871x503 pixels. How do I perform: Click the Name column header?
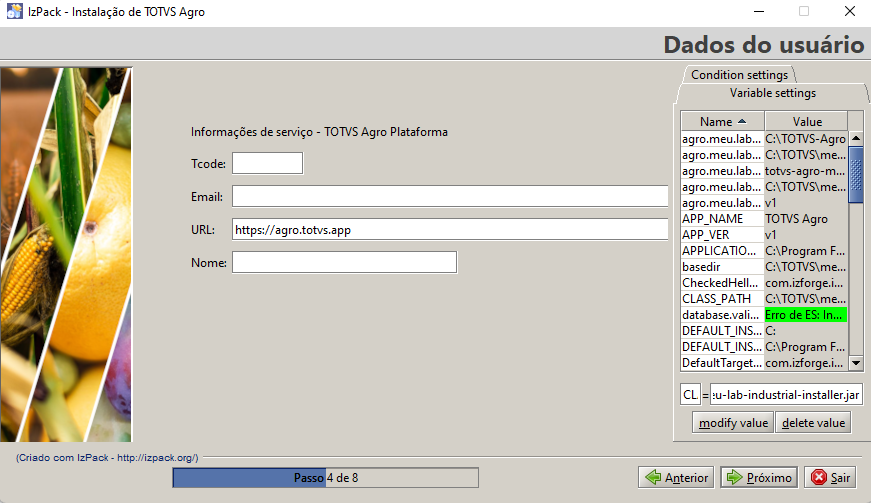point(723,121)
